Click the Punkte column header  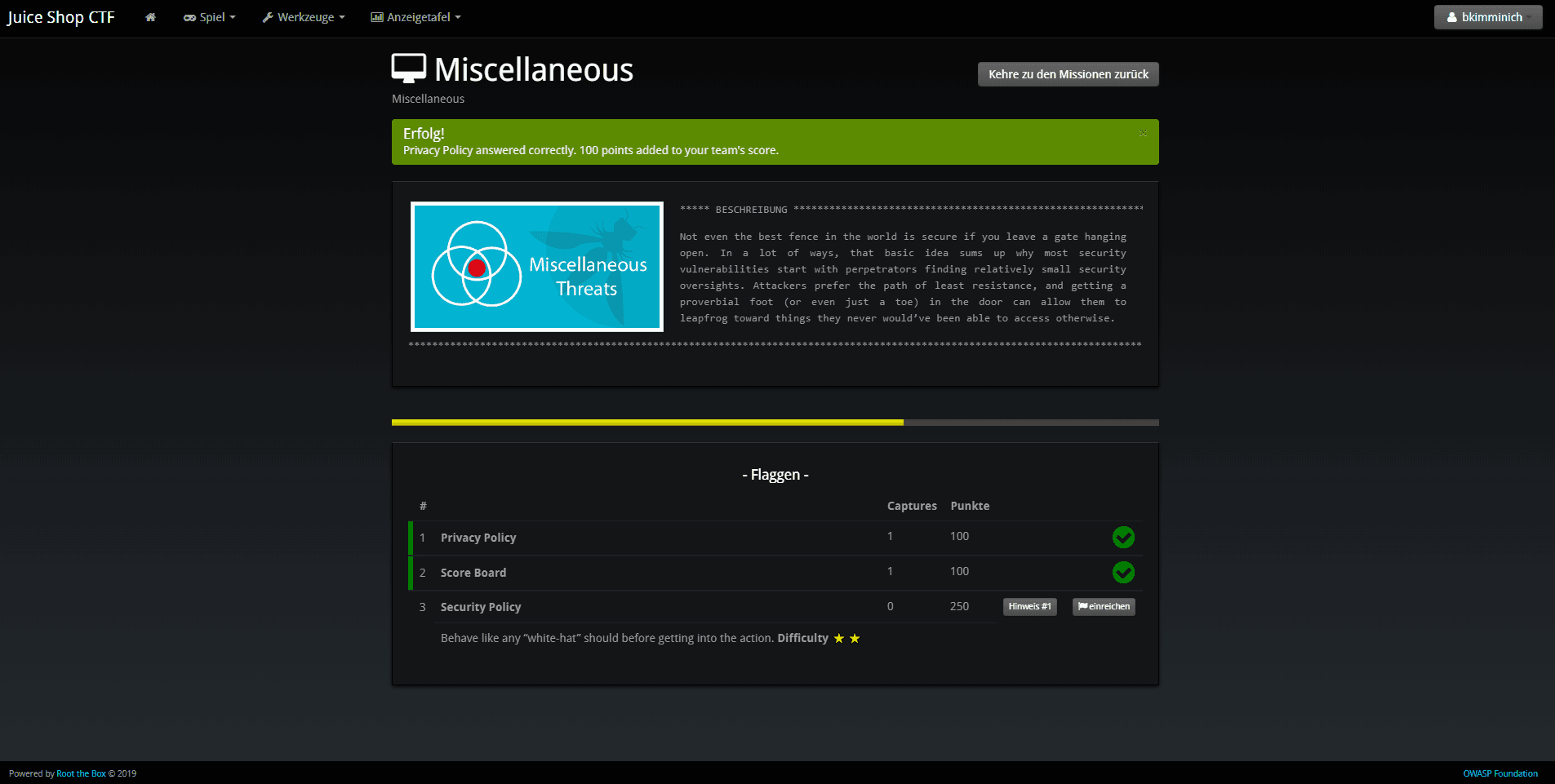(970, 506)
